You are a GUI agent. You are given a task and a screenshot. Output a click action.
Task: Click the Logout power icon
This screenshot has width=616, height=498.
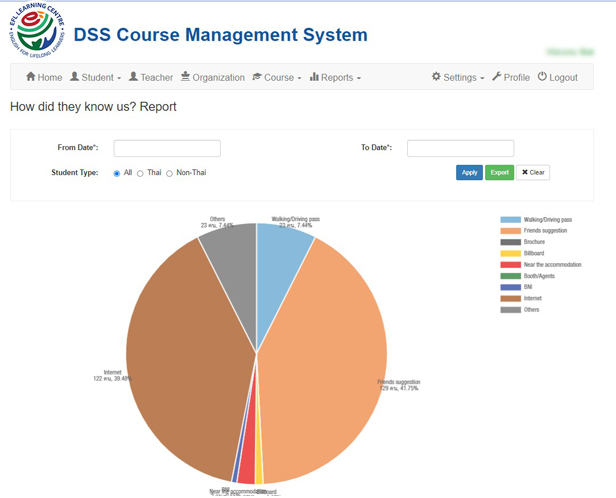tap(542, 77)
